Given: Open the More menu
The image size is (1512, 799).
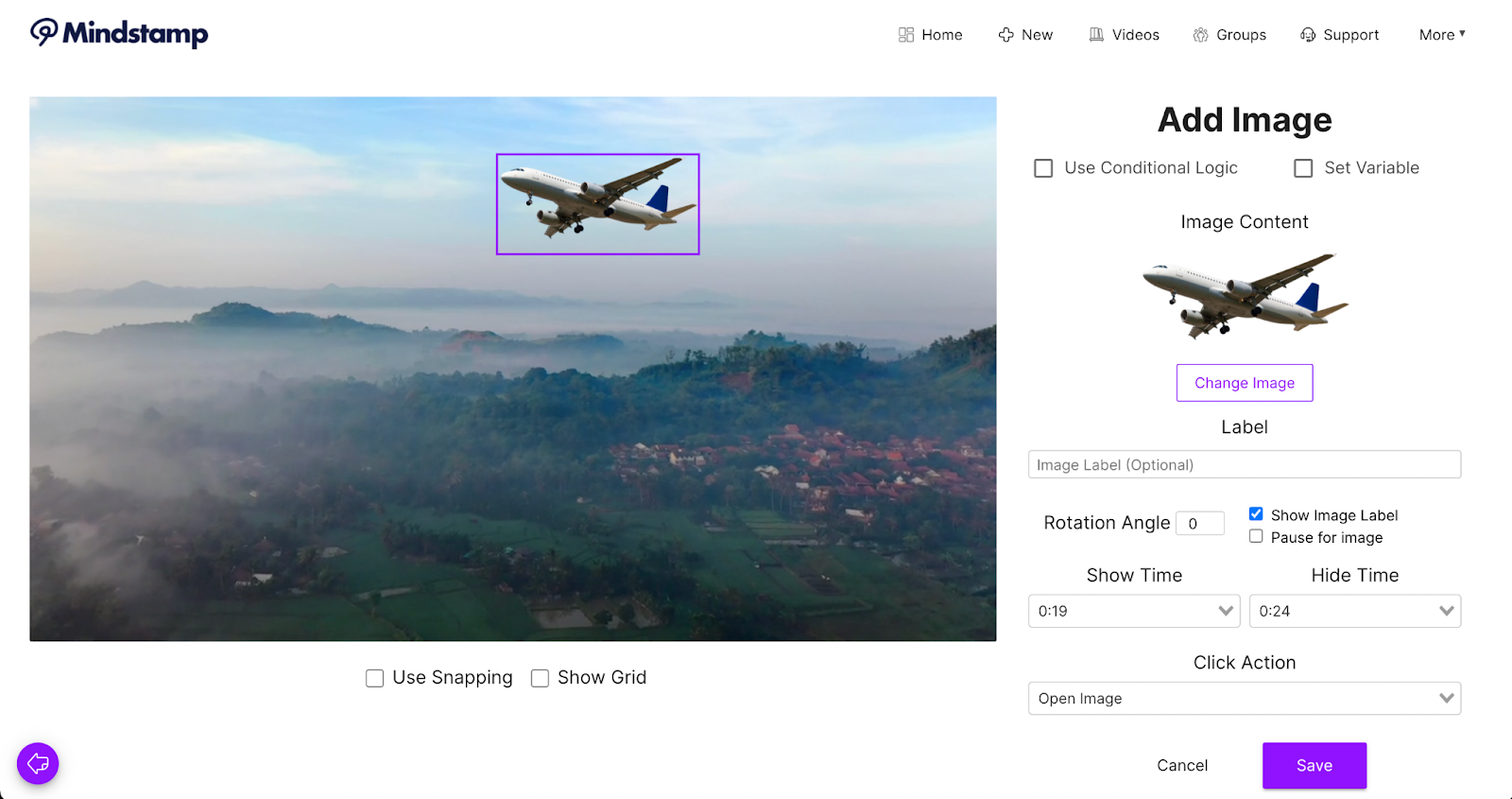Looking at the screenshot, I should (1441, 35).
